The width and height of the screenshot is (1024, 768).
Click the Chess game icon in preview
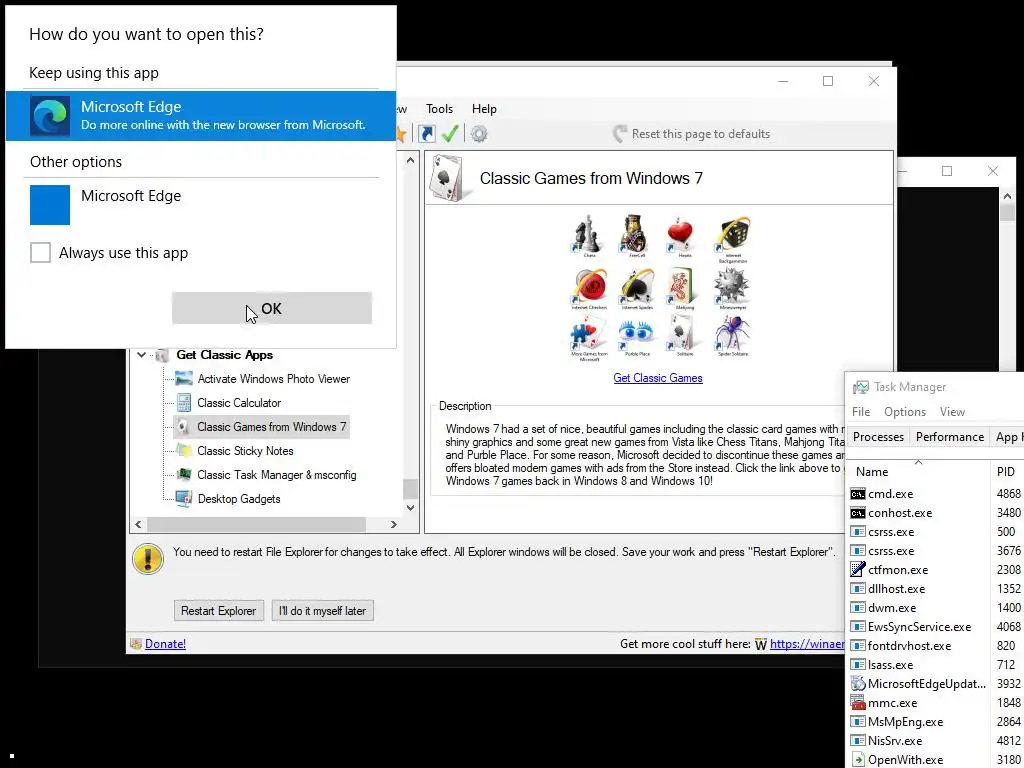pos(587,234)
